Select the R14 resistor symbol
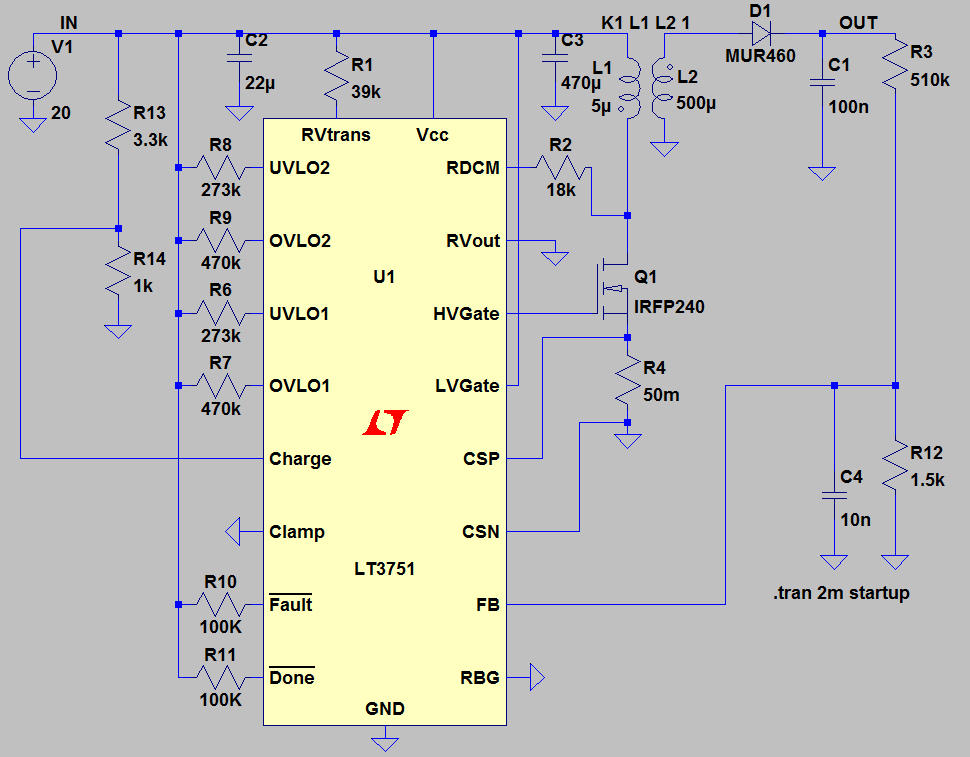Image resolution: width=970 pixels, height=757 pixels. (x=118, y=271)
